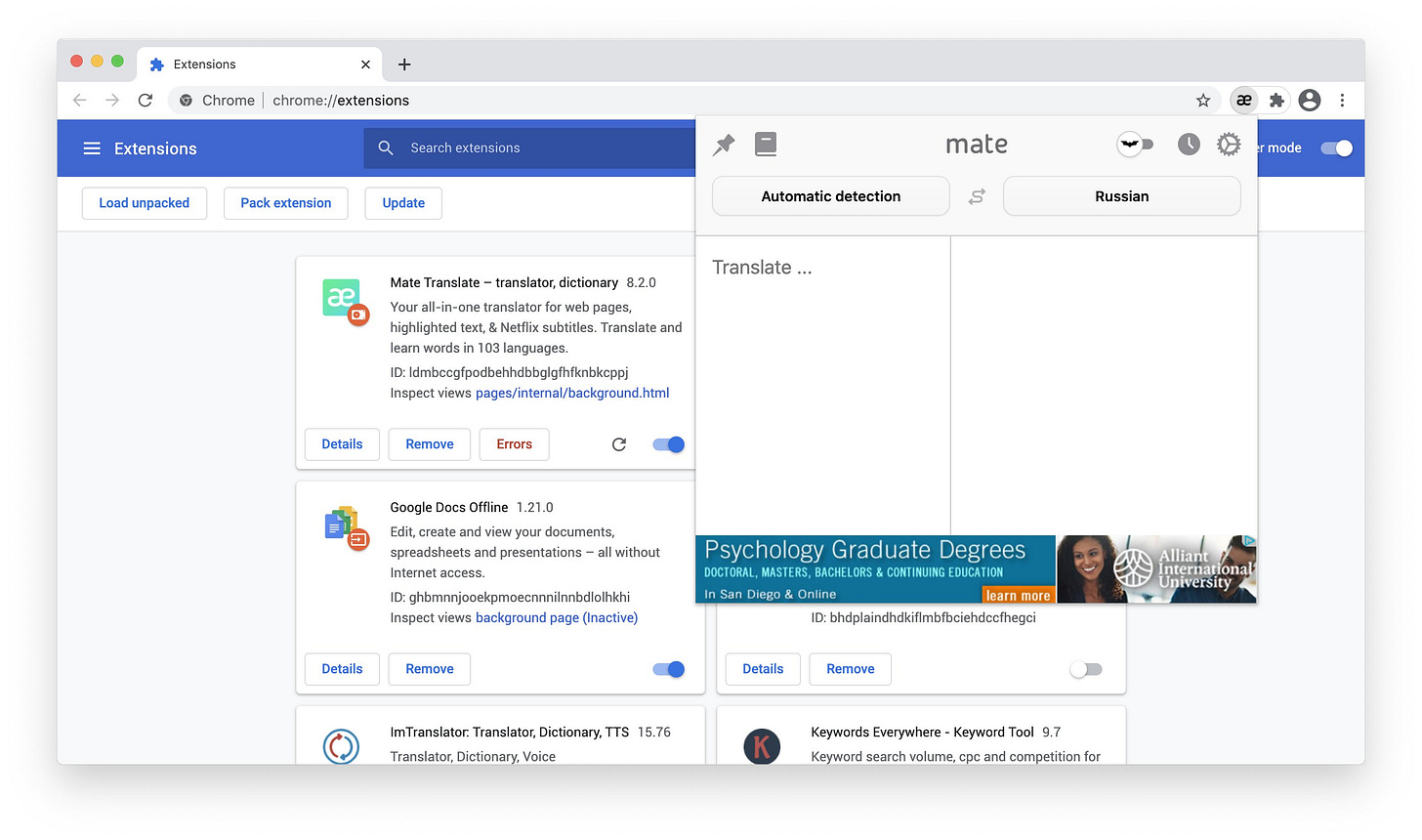Go forward to the next page
Screen dimensions: 1422x840
pyautogui.click(x=112, y=100)
